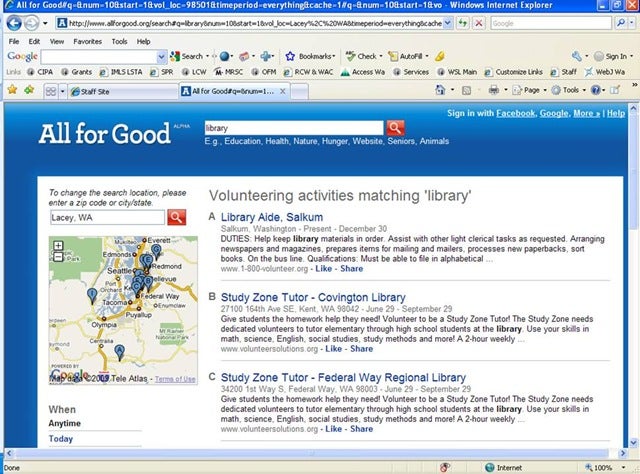Image resolution: width=640 pixels, height=474 pixels.
Task: Refresh the page with the green arrows icon
Action: click(462, 23)
